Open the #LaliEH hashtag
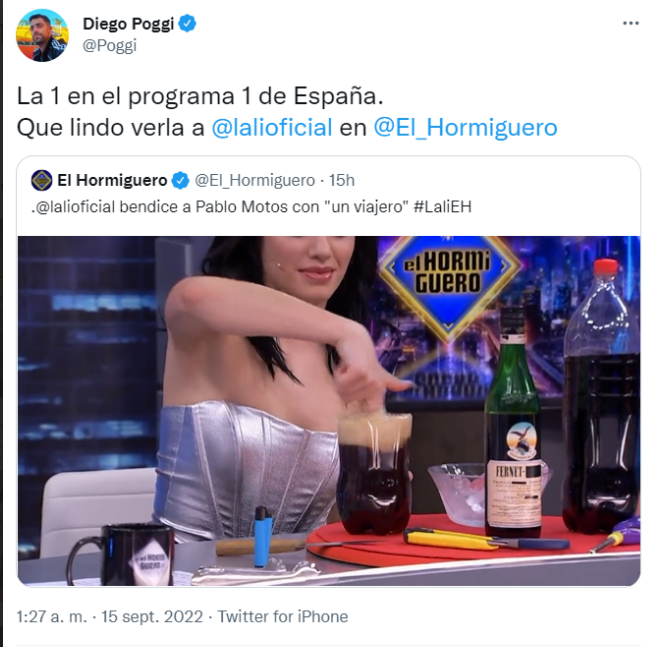This screenshot has width=656, height=647. [x=442, y=207]
